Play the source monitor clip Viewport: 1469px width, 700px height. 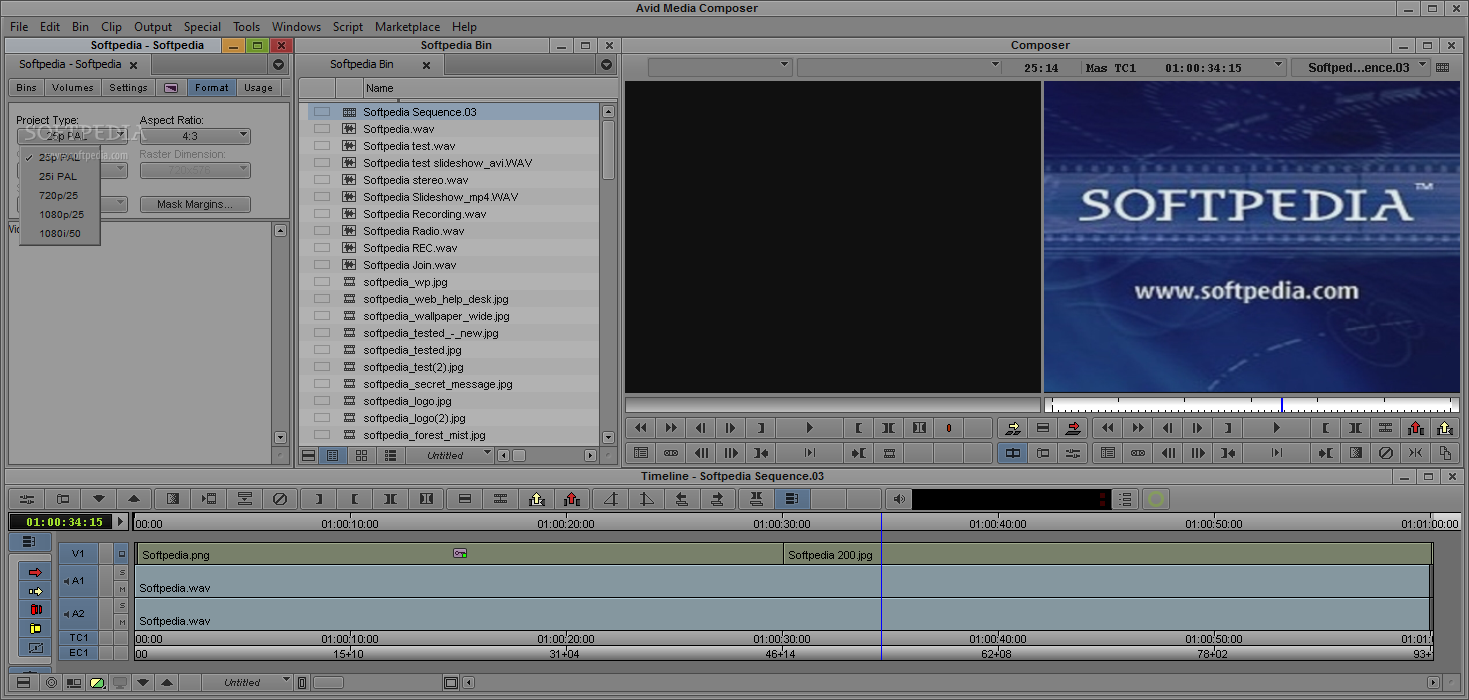point(810,428)
